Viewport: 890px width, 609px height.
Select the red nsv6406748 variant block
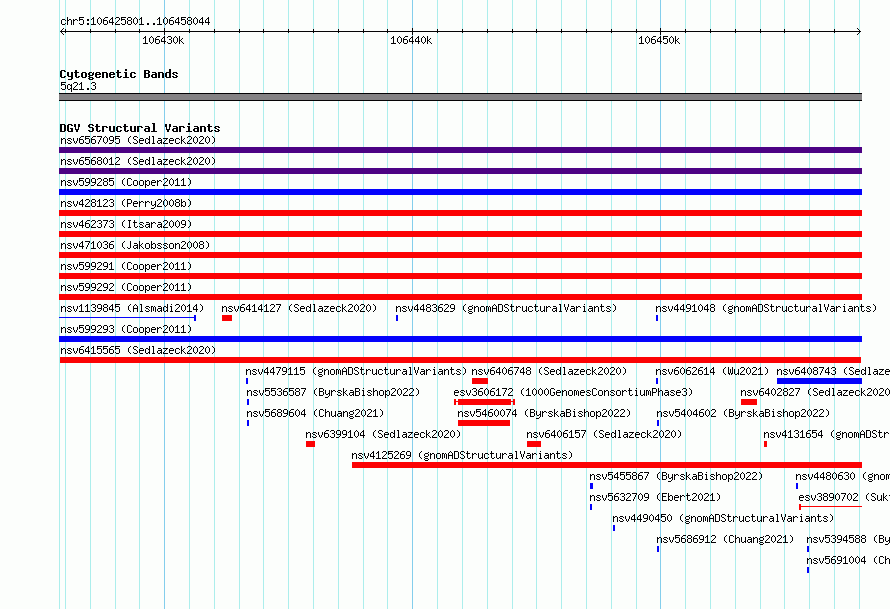tap(480, 381)
